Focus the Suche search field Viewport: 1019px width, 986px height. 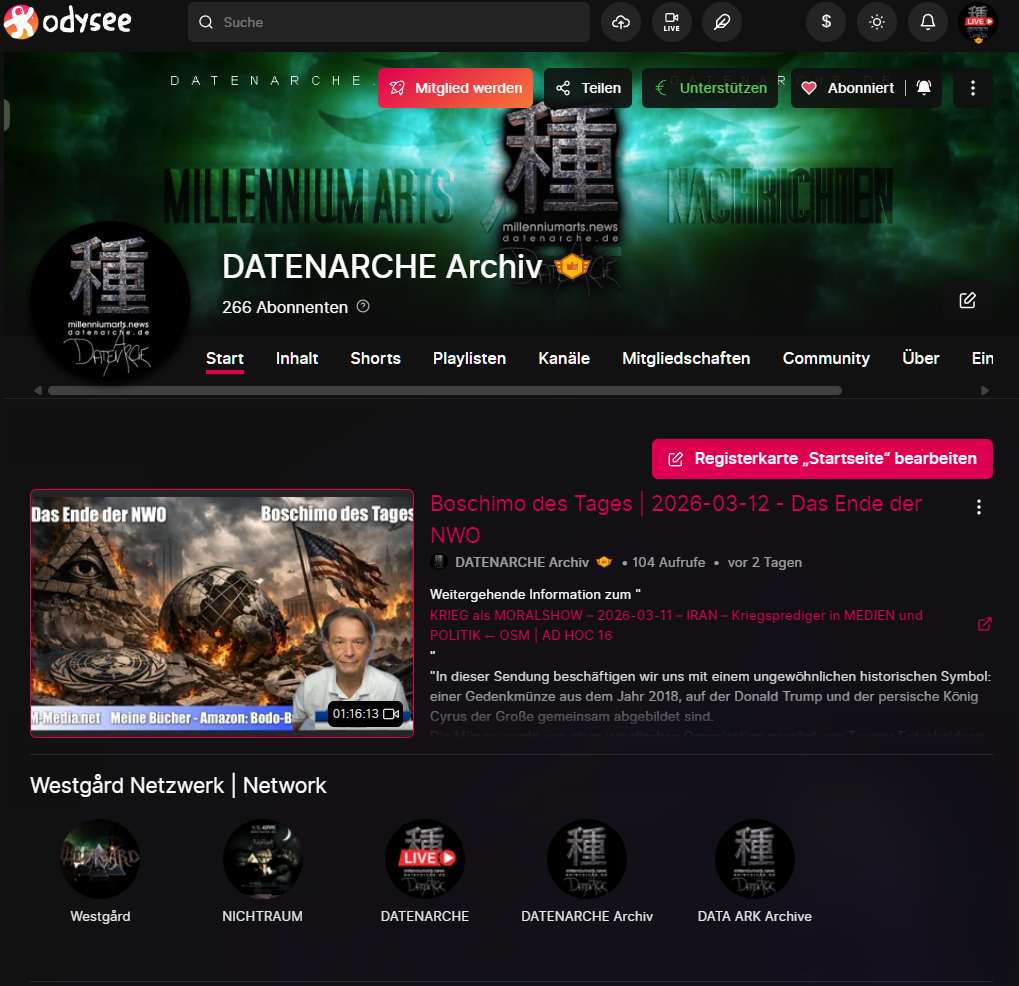click(389, 22)
